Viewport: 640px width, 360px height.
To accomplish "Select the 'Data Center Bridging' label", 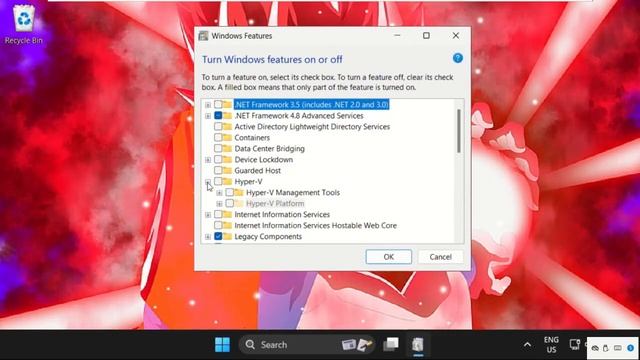I will pos(269,149).
